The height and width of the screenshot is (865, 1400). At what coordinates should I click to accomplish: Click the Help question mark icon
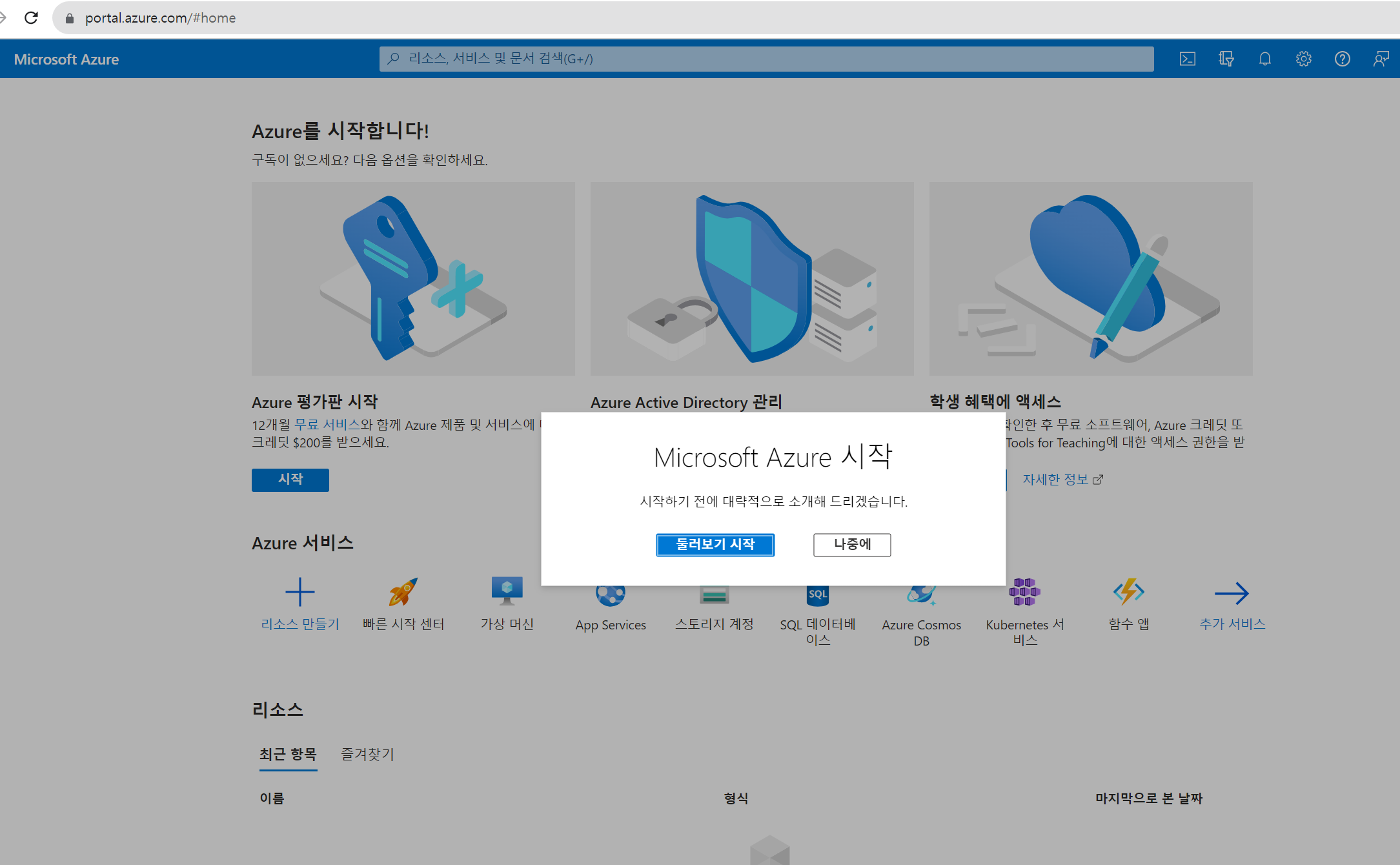tap(1342, 59)
